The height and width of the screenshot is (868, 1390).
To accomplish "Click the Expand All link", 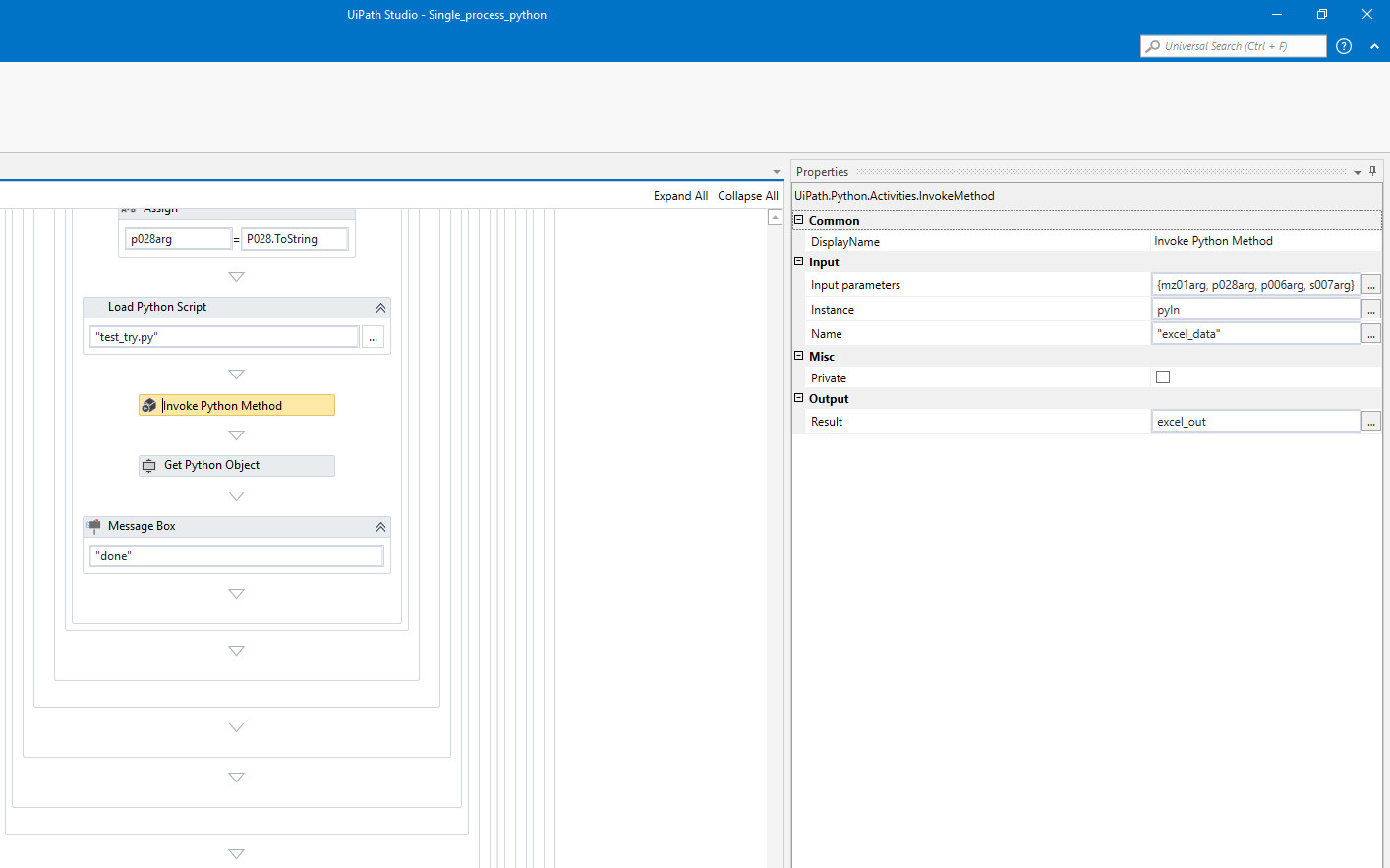I will [x=680, y=195].
